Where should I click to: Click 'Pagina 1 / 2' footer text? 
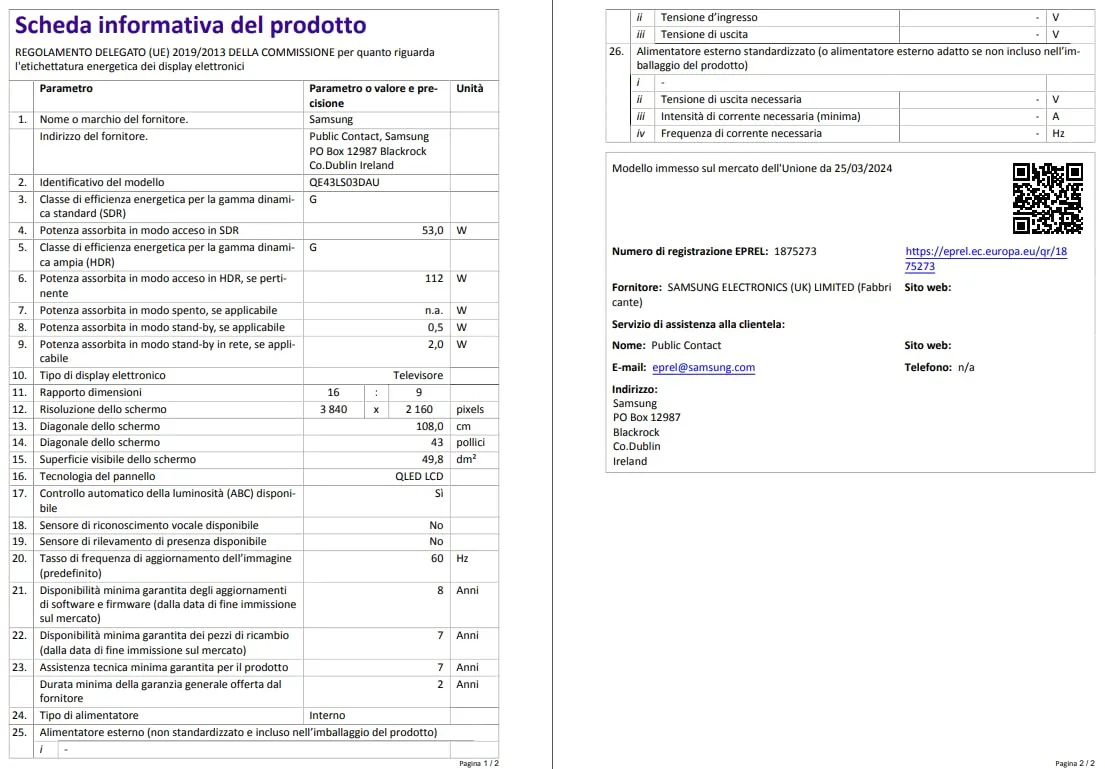pyautogui.click(x=479, y=763)
